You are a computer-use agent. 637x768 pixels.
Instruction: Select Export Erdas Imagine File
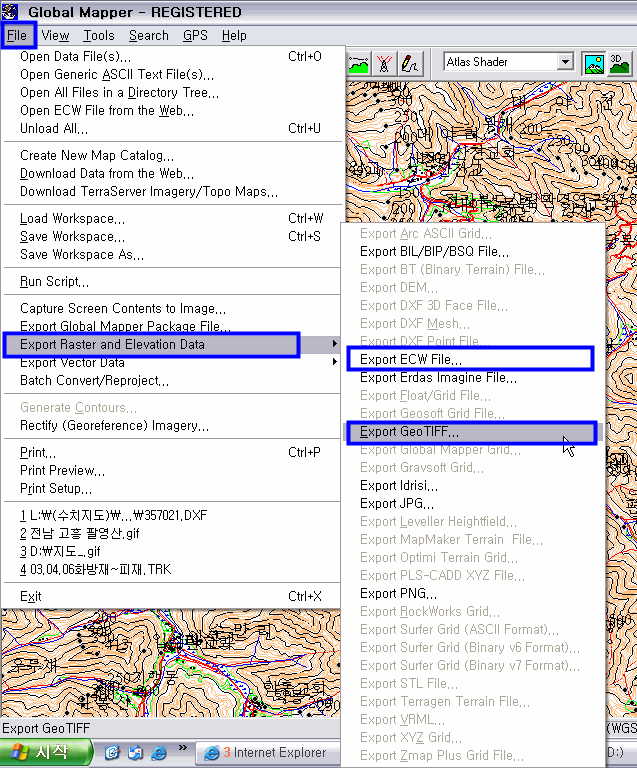pos(473,378)
